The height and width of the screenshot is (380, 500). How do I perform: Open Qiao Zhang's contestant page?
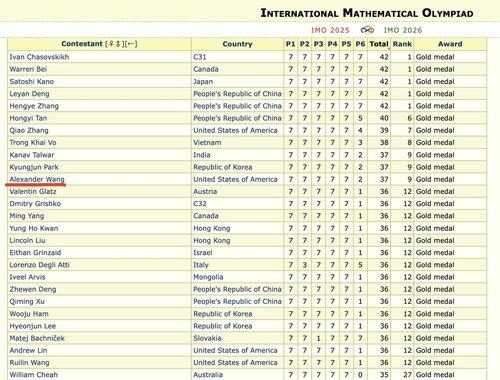click(x=29, y=130)
